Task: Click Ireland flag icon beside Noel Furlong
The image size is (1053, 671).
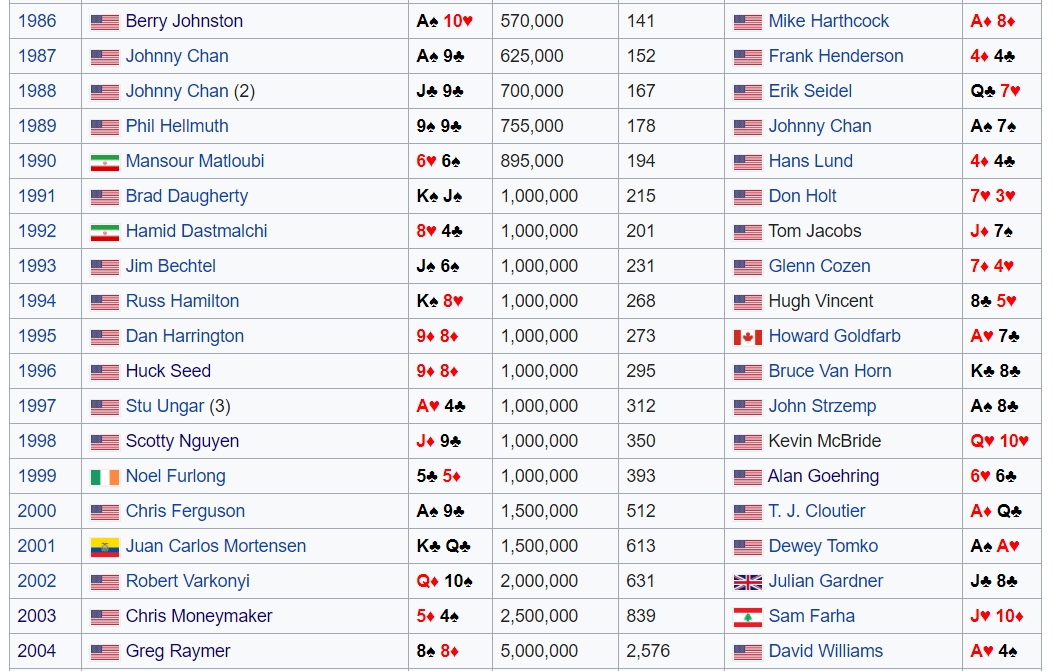Action: (x=104, y=477)
